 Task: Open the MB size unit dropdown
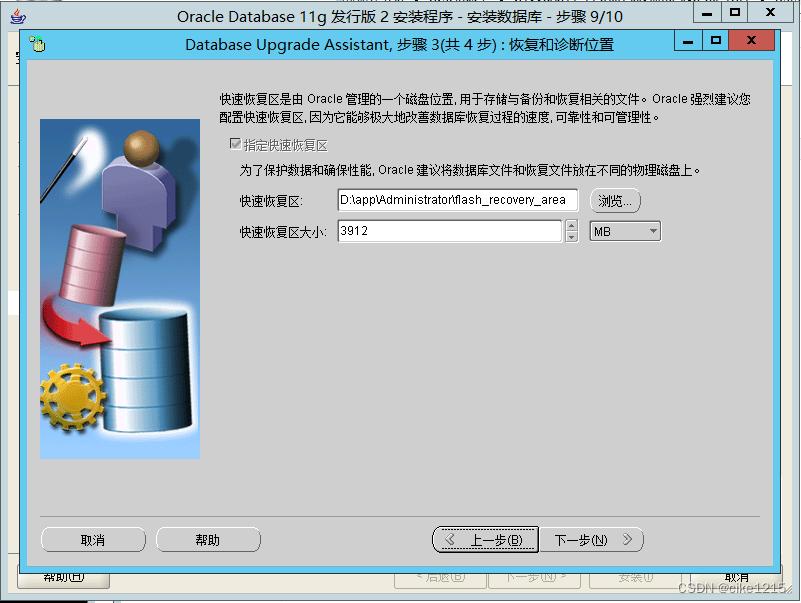coord(625,231)
